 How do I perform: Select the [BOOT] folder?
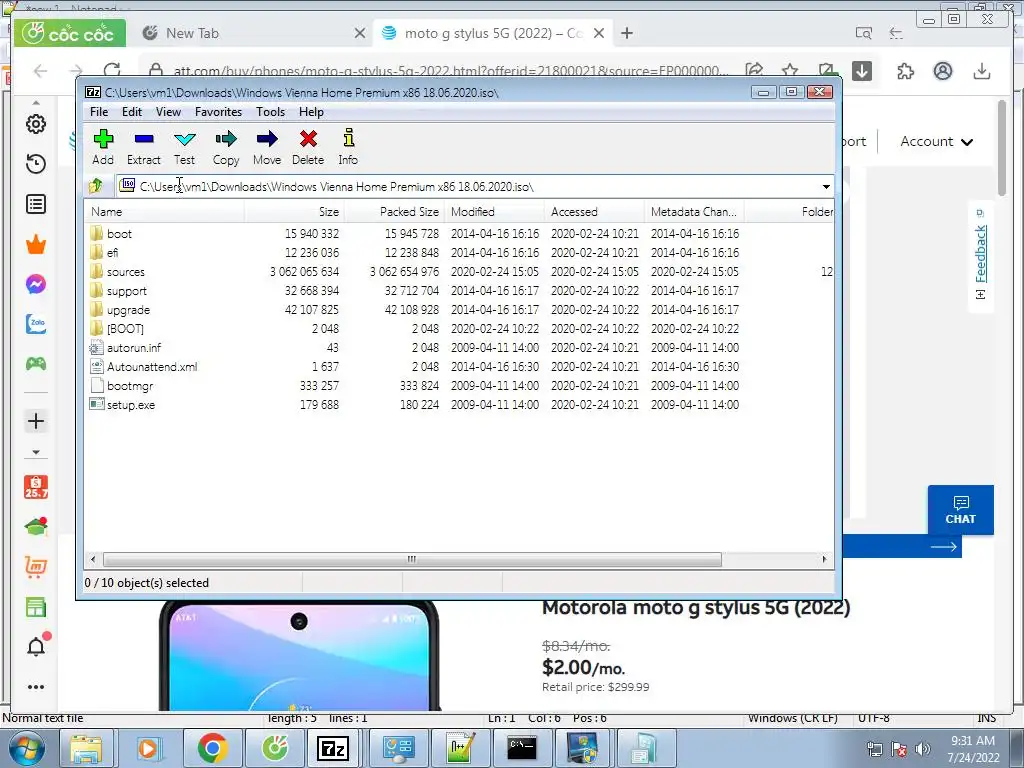point(125,328)
